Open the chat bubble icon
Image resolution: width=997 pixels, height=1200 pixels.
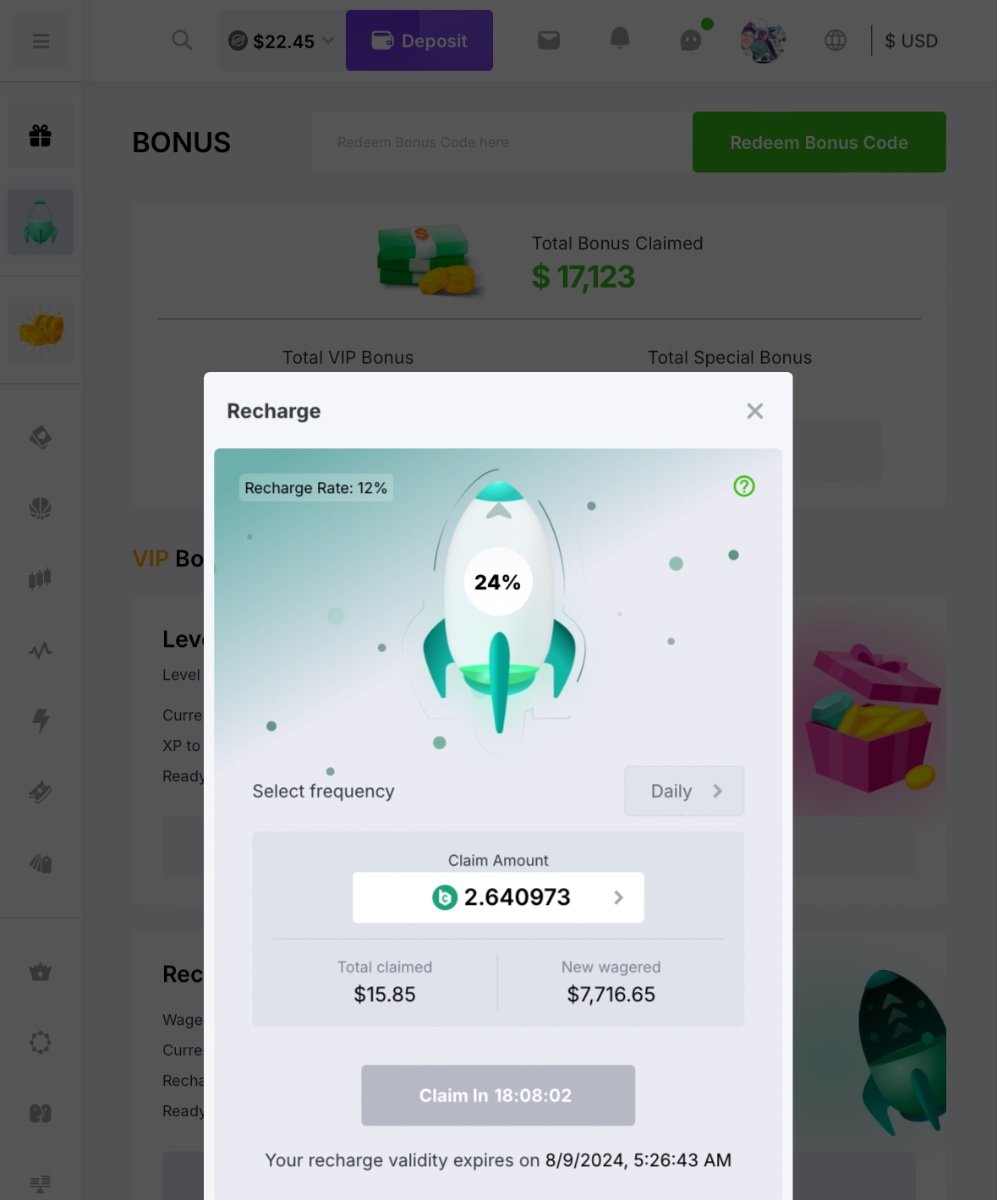coord(691,40)
